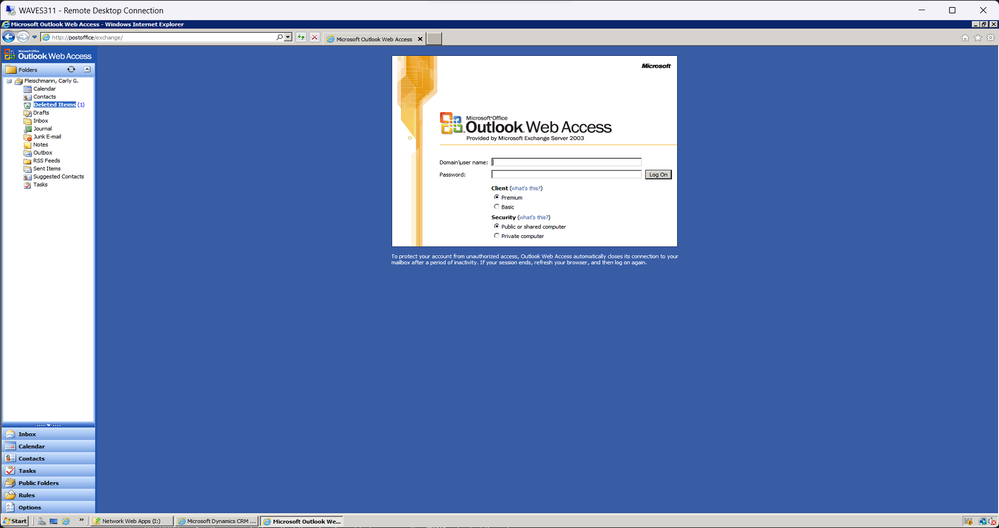Select the Premium client radio button
This screenshot has width=999, height=528.
[496, 197]
